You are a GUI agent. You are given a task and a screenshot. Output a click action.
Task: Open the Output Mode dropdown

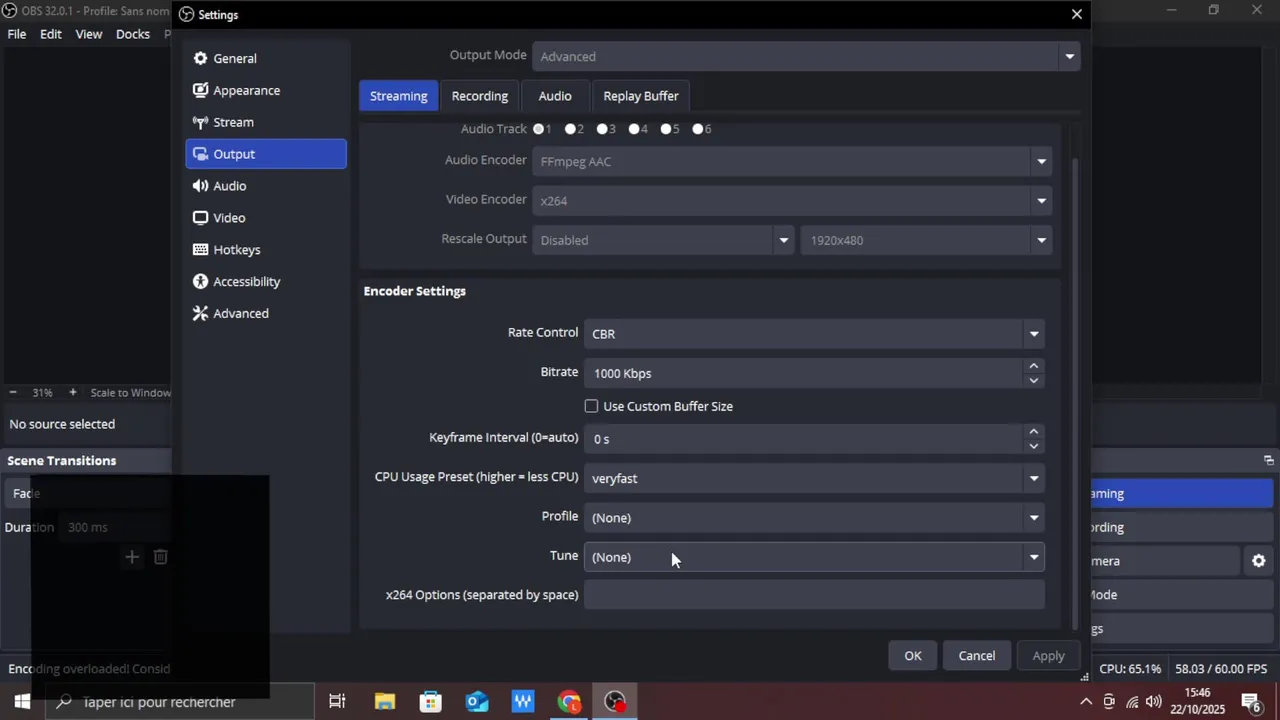point(806,56)
